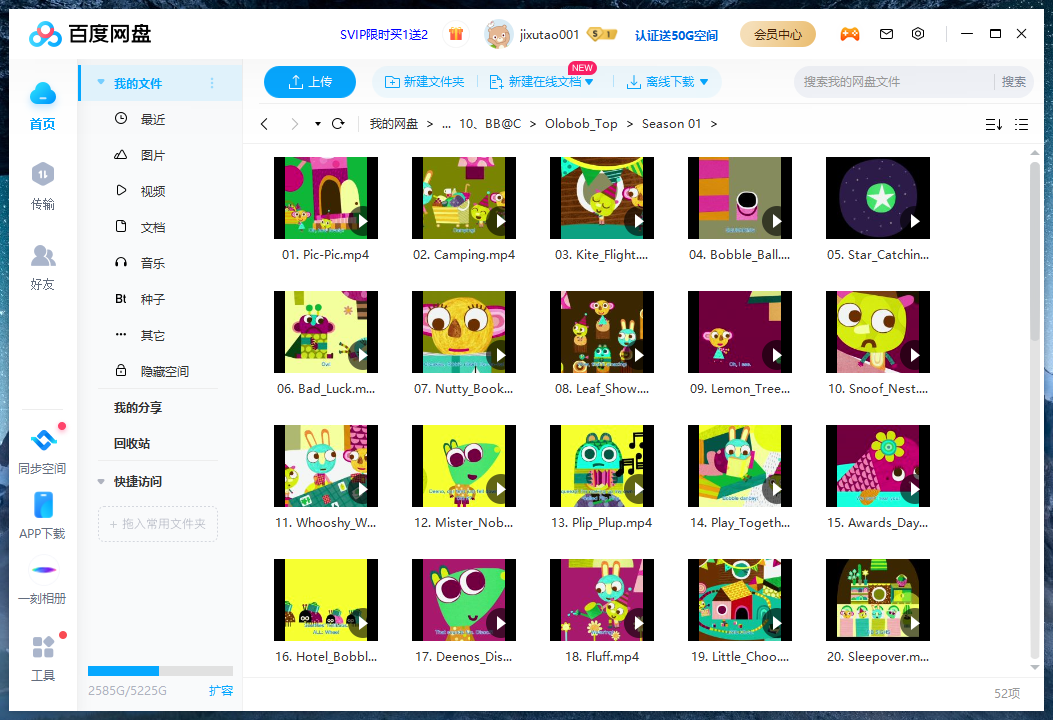
Task: Click the gift box promotion icon
Action: 456,34
